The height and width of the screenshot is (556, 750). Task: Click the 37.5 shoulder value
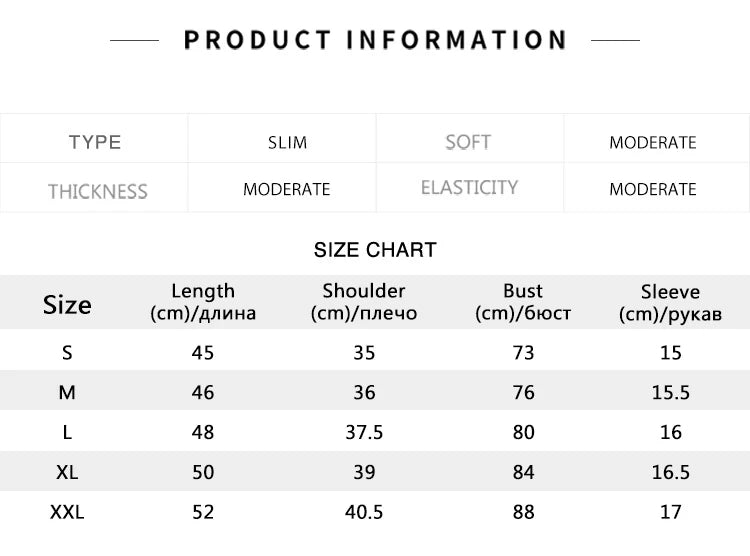click(364, 432)
